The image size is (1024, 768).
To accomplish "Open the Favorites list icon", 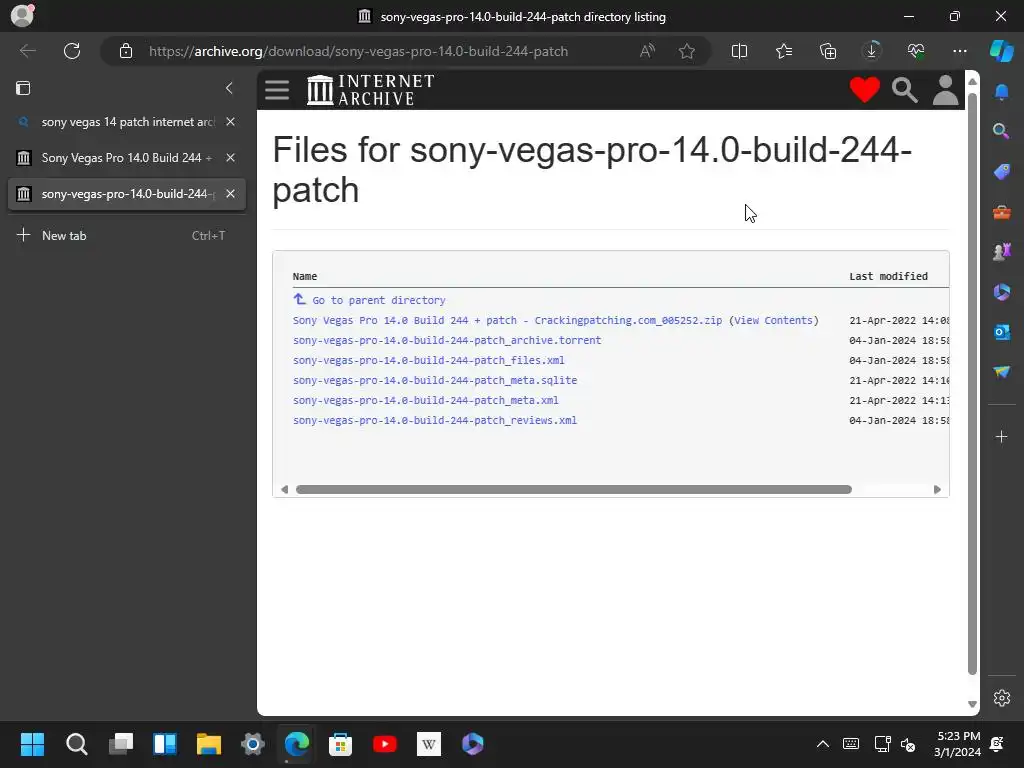I will click(784, 51).
